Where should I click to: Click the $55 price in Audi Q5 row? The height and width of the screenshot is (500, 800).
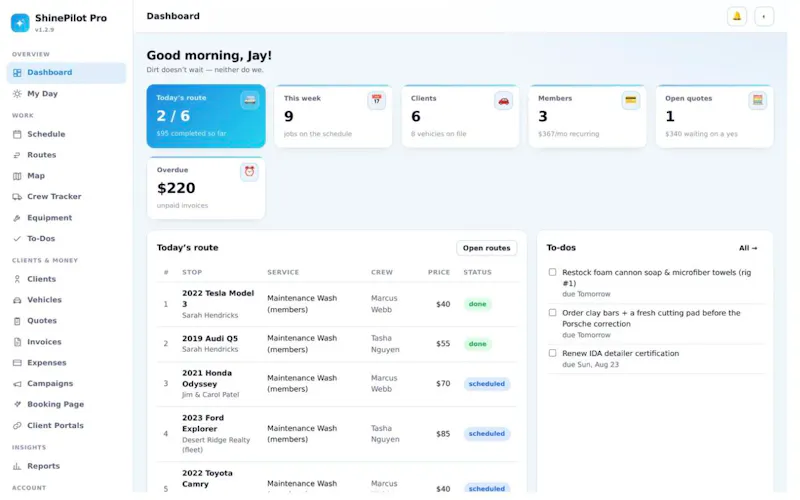443,344
